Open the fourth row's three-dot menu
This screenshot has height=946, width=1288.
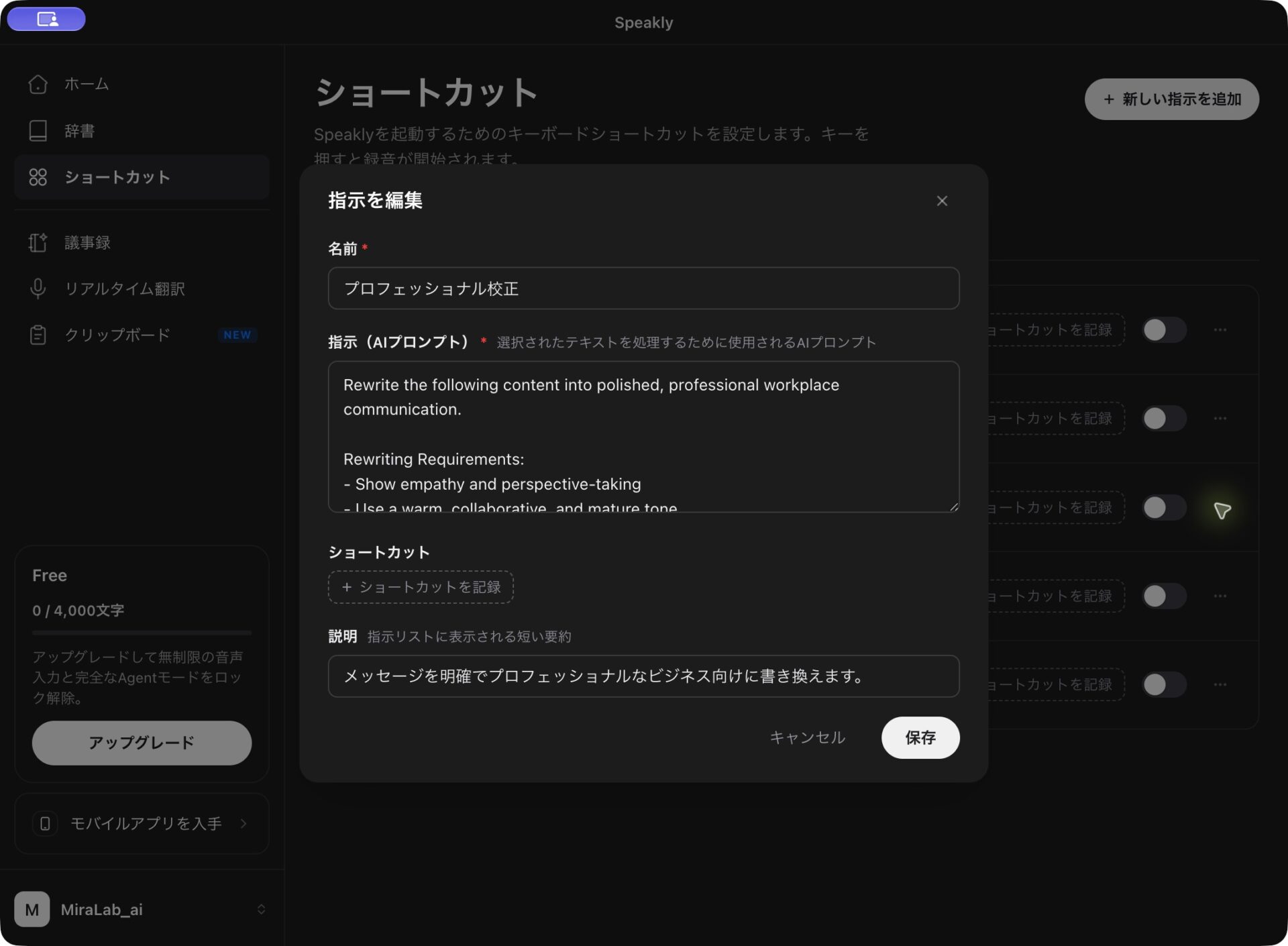coord(1220,596)
